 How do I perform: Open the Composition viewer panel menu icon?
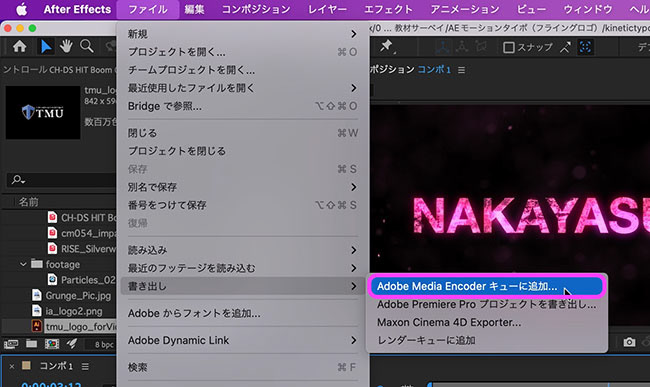click(x=461, y=70)
